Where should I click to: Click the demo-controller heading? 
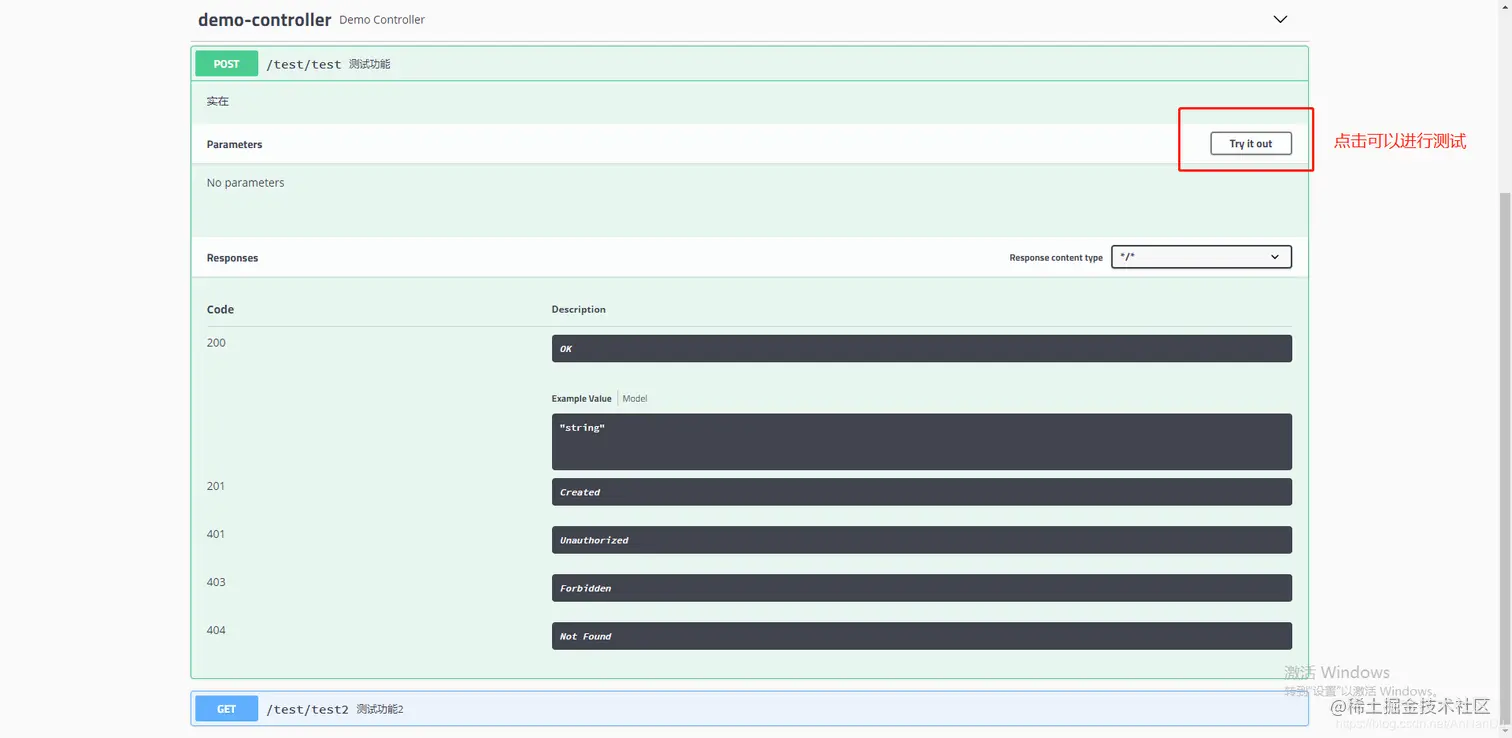pos(264,19)
